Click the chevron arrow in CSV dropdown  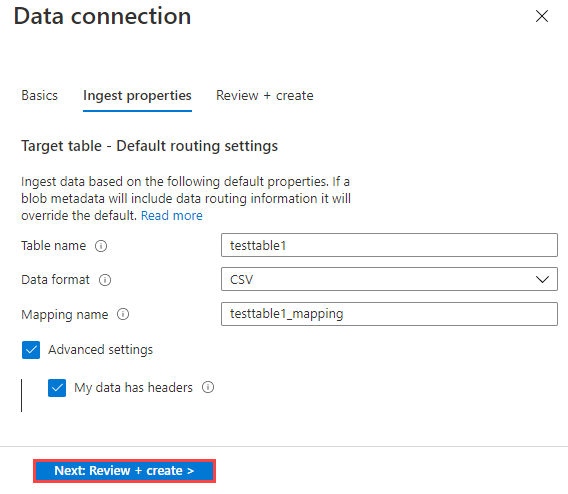pos(542,280)
